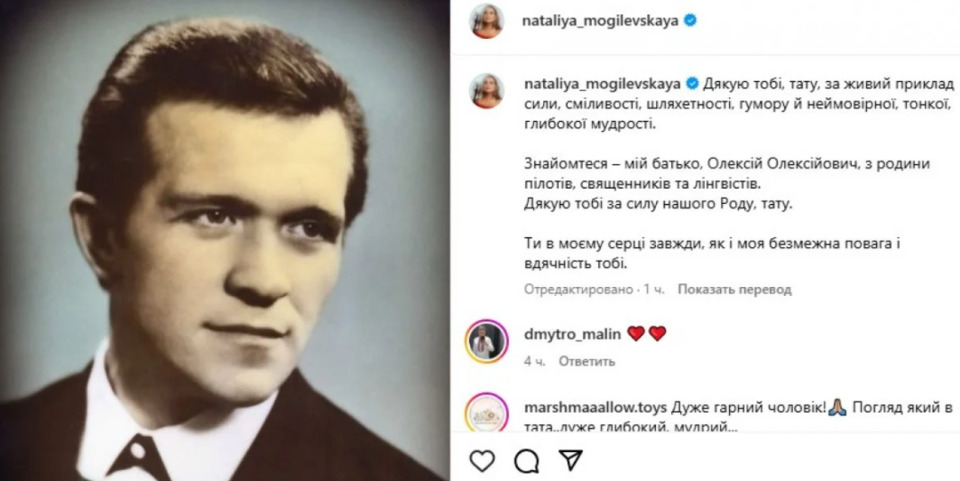Open marshmaallow.toys profile avatar

[x=487, y=413]
